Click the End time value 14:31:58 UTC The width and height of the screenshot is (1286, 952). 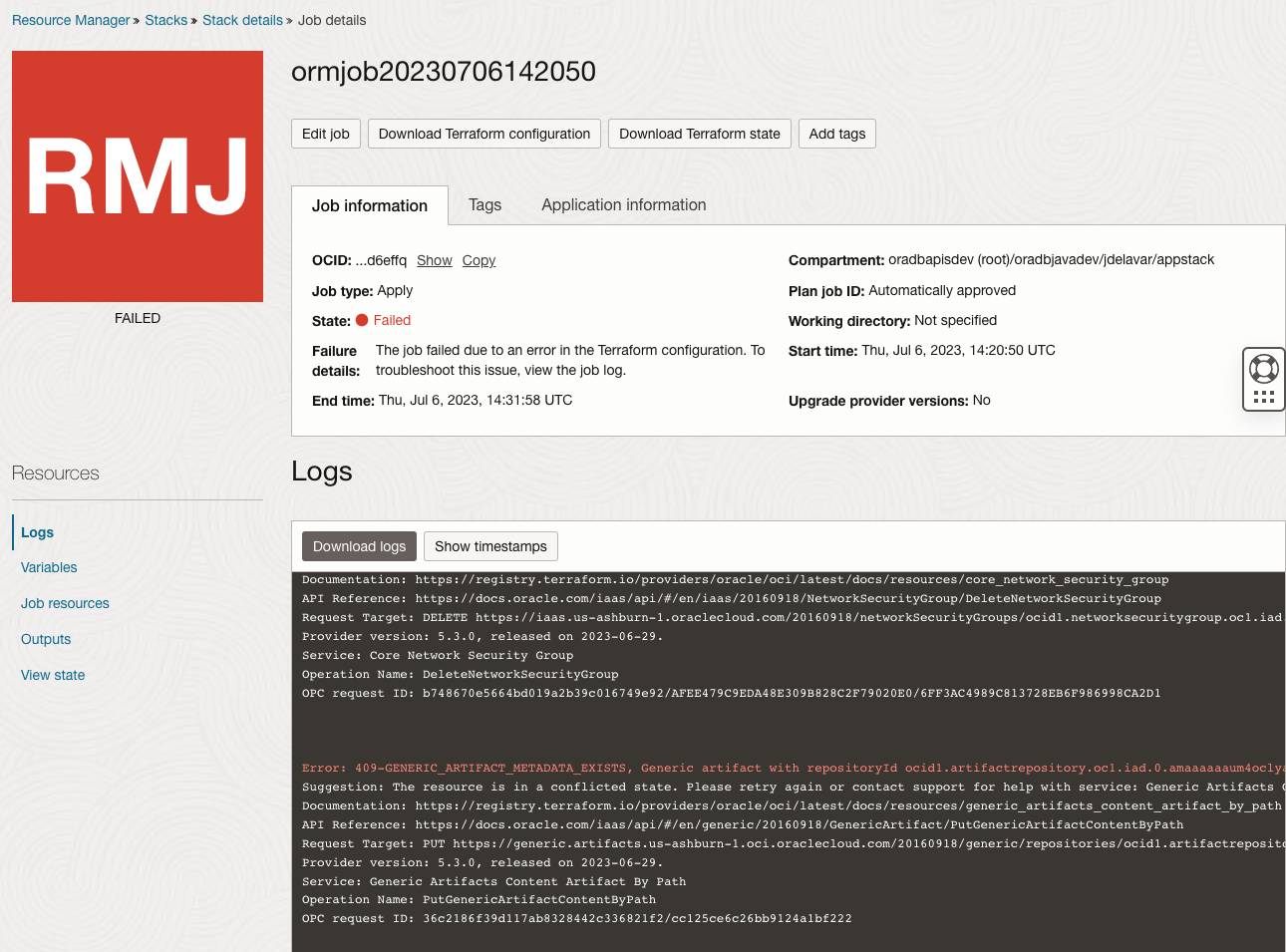click(476, 400)
